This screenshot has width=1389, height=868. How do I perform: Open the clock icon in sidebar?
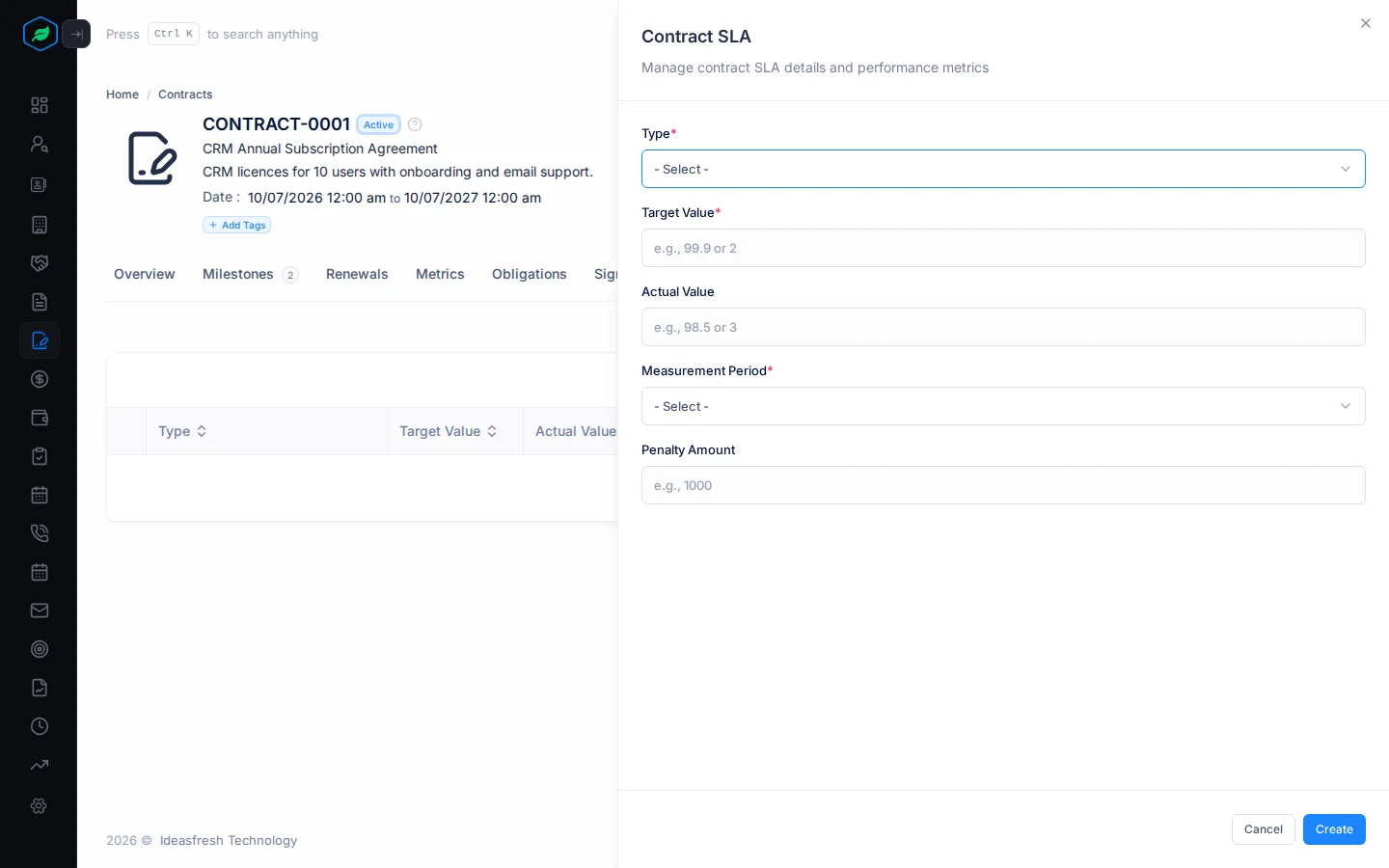pyautogui.click(x=40, y=726)
